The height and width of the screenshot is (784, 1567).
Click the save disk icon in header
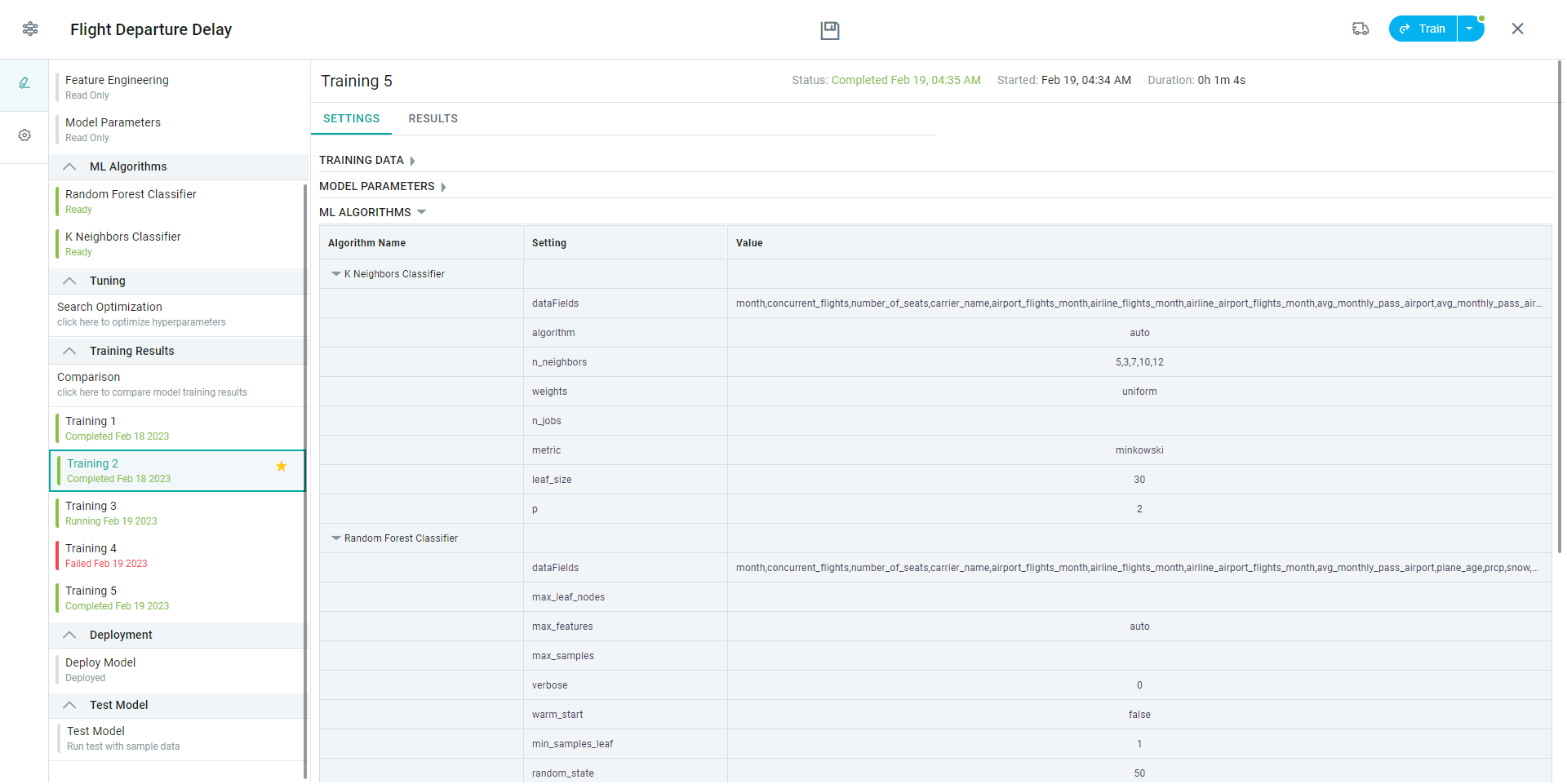pos(829,30)
